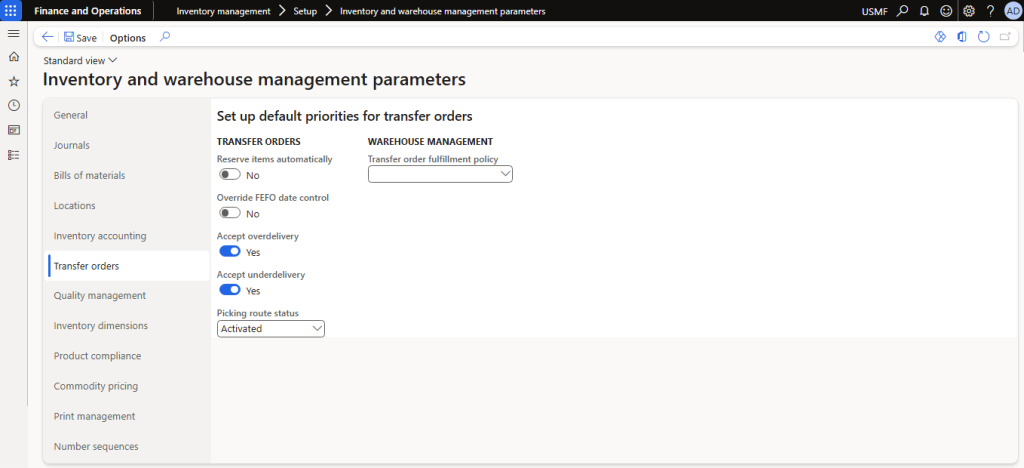Expand the Standard view selector

click(80, 60)
